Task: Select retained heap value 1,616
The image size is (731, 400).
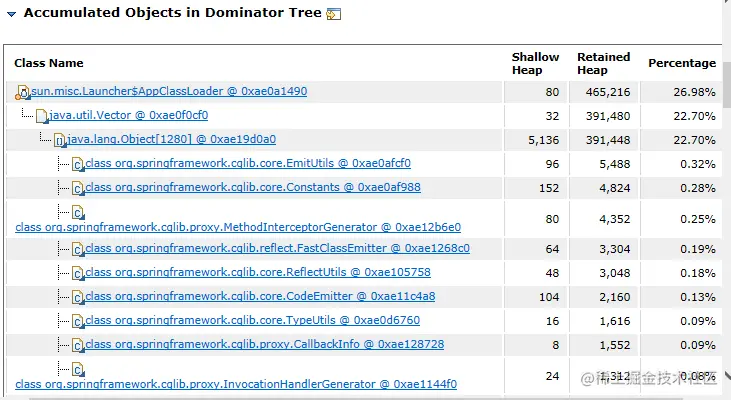Action: [x=614, y=321]
